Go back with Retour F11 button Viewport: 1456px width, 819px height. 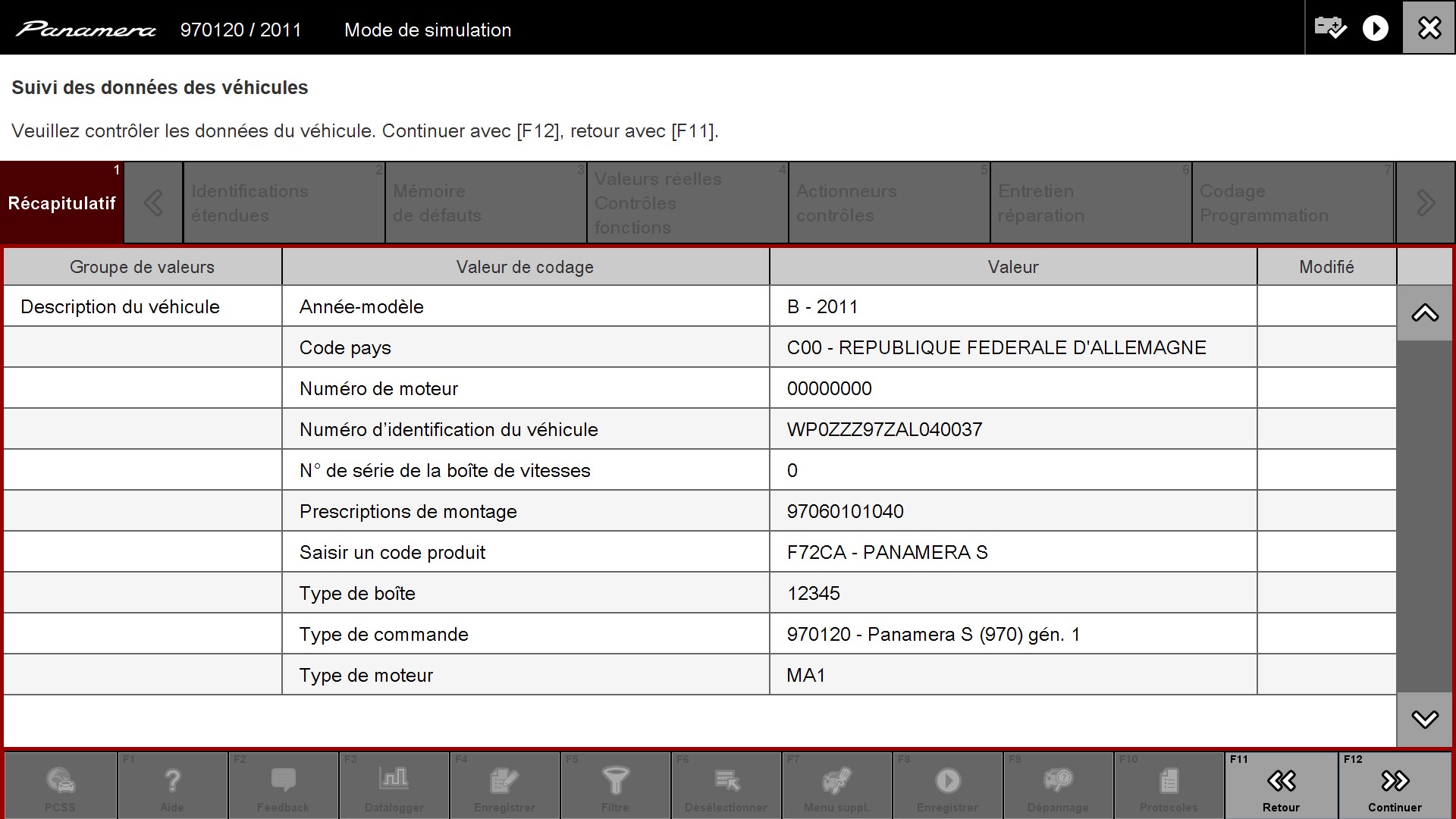click(x=1281, y=785)
